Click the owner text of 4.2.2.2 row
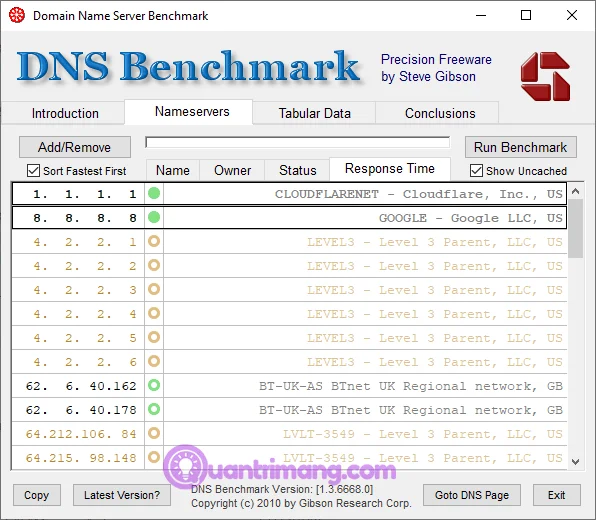596x520 pixels. click(x=435, y=266)
